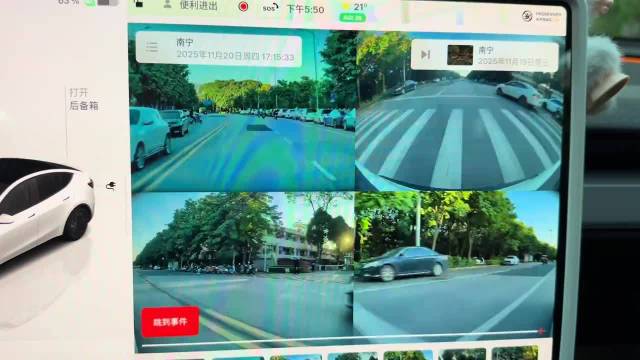Tap the 下午5:50 clock
The image size is (640, 360).
coord(305,9)
